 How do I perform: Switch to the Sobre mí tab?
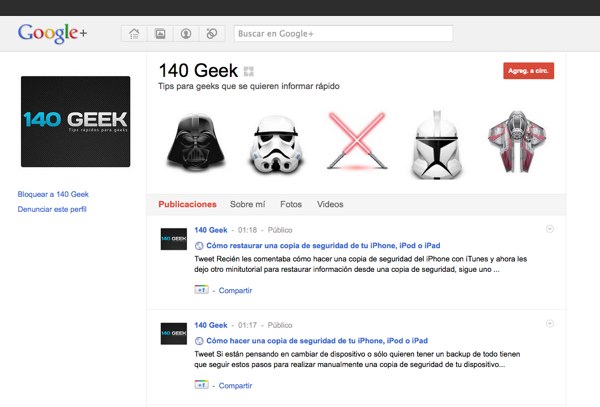[248, 204]
